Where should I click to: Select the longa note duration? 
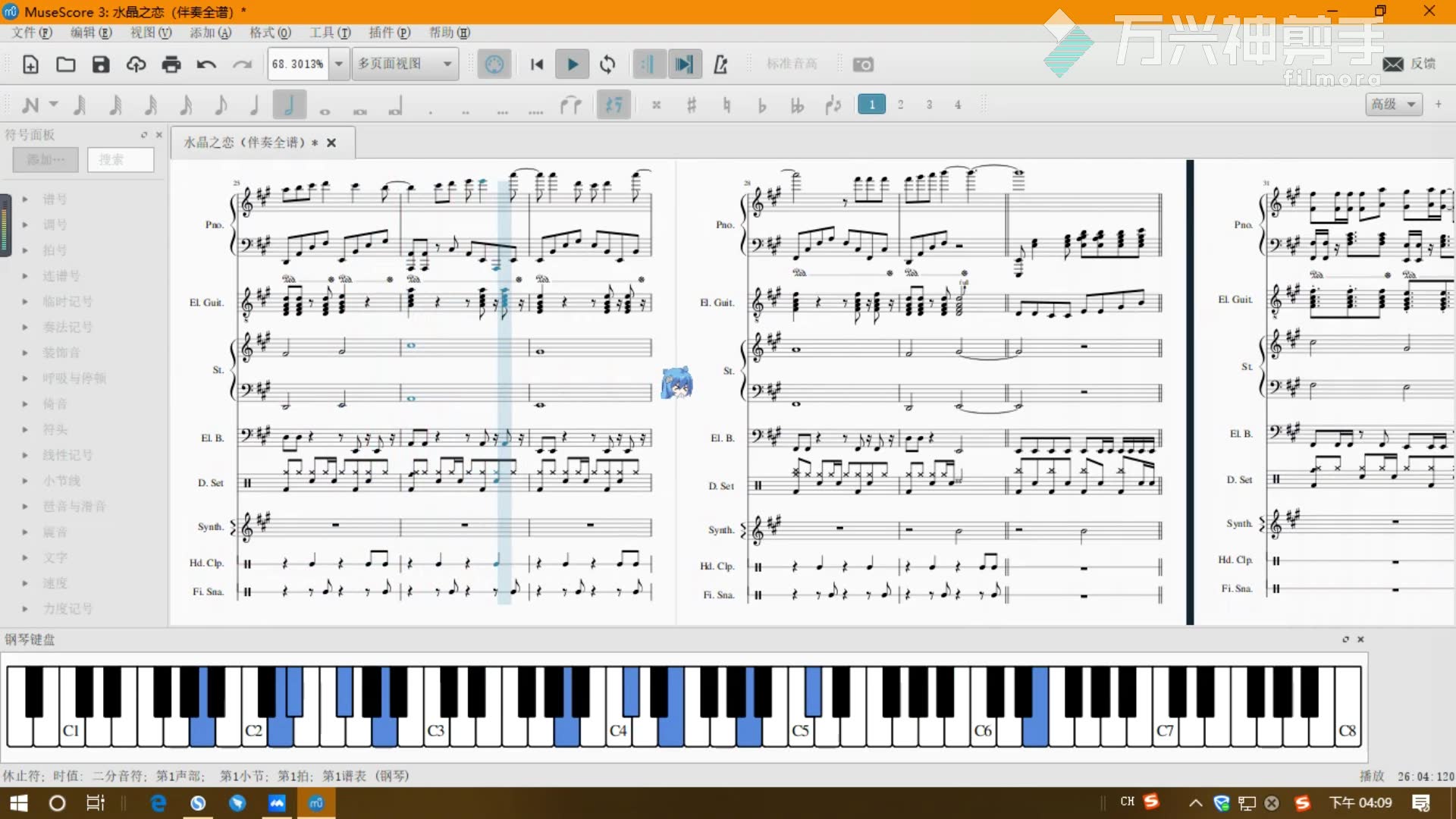(x=395, y=106)
